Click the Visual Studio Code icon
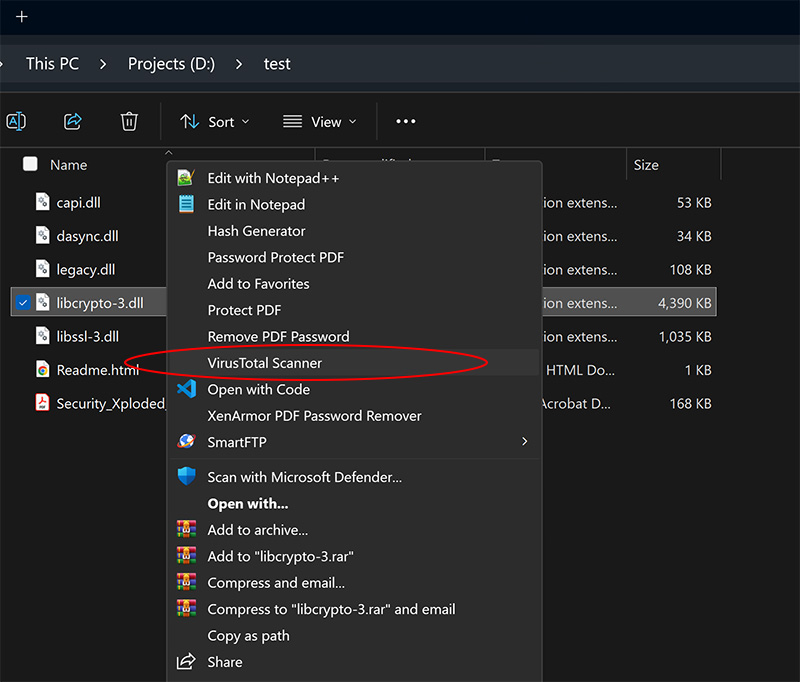The width and height of the screenshot is (800, 682). point(186,389)
